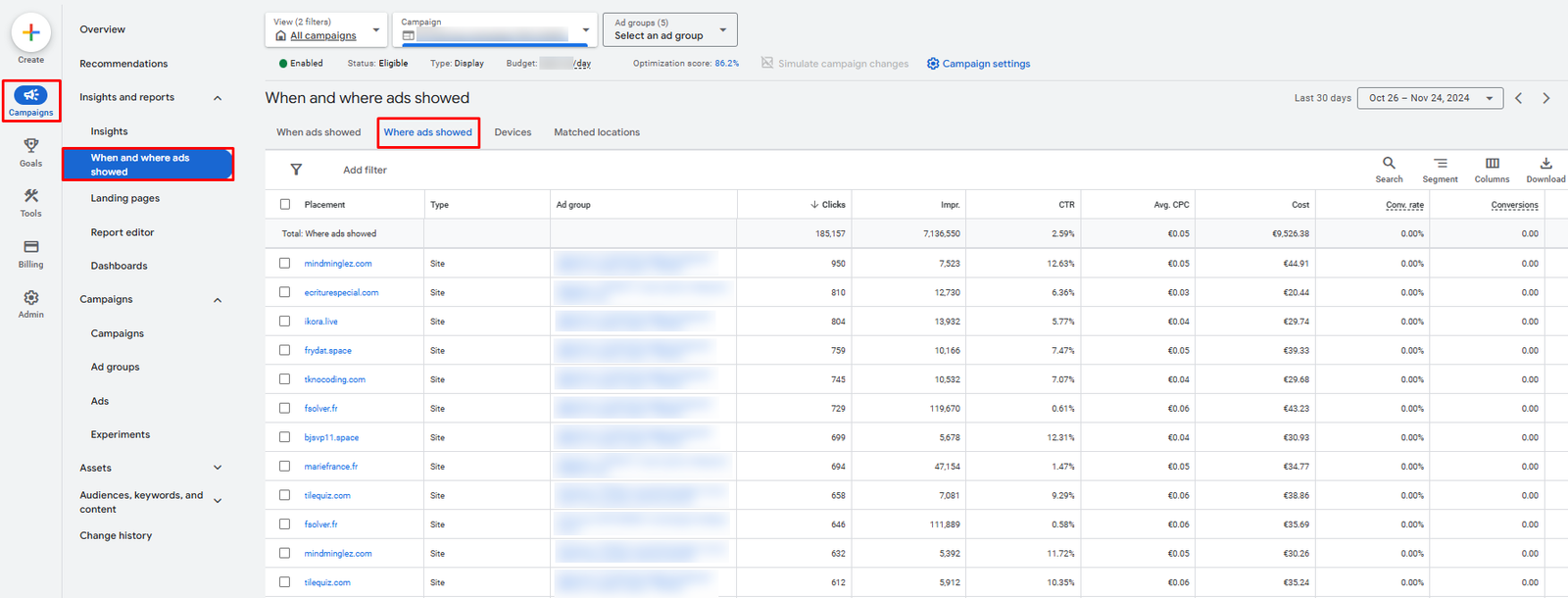Go to next date range arrow
The image size is (1568, 598).
[1546, 98]
